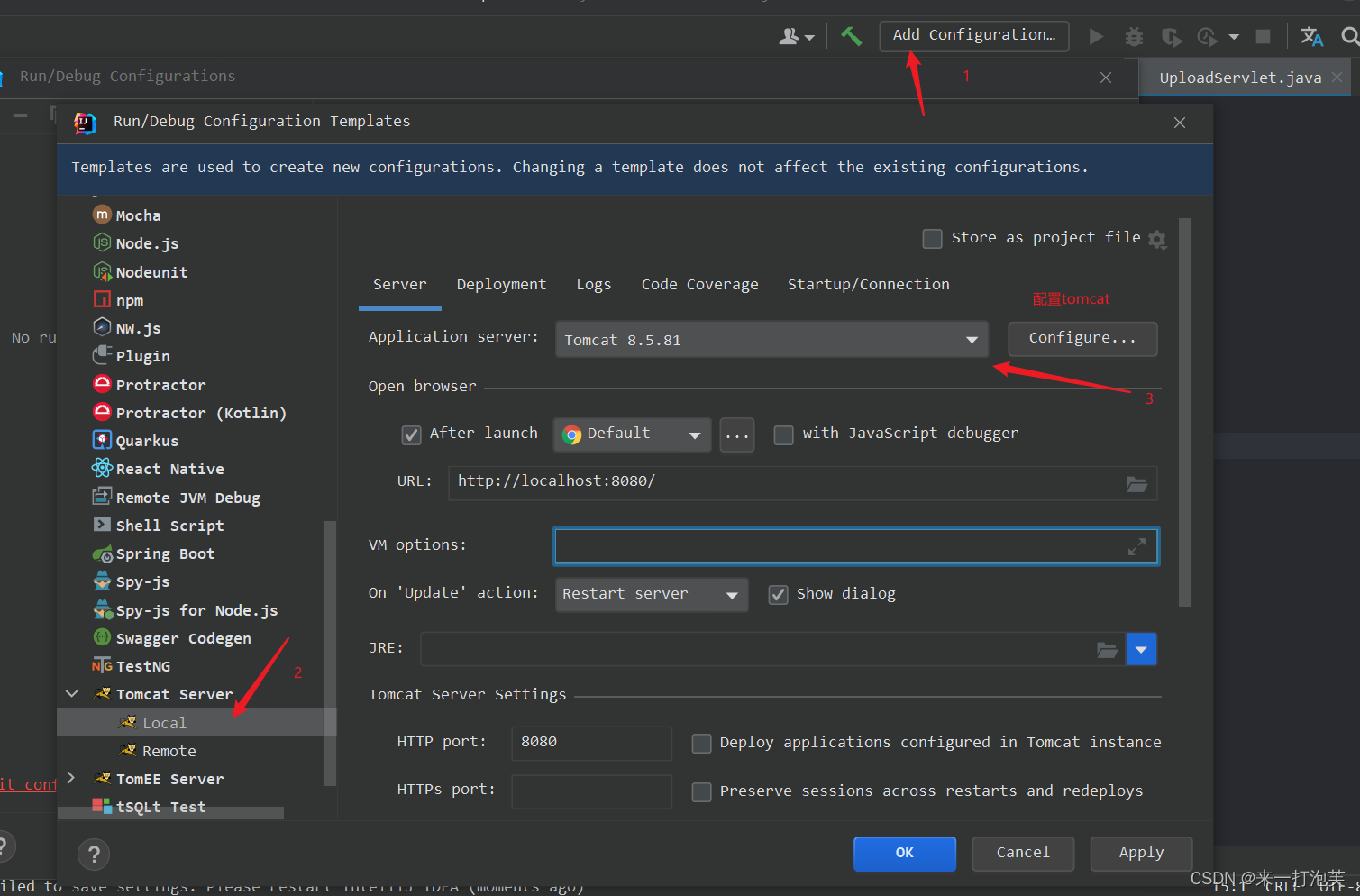This screenshot has width=1360, height=896.
Task: Switch to the Logs tab
Action: 594,285
